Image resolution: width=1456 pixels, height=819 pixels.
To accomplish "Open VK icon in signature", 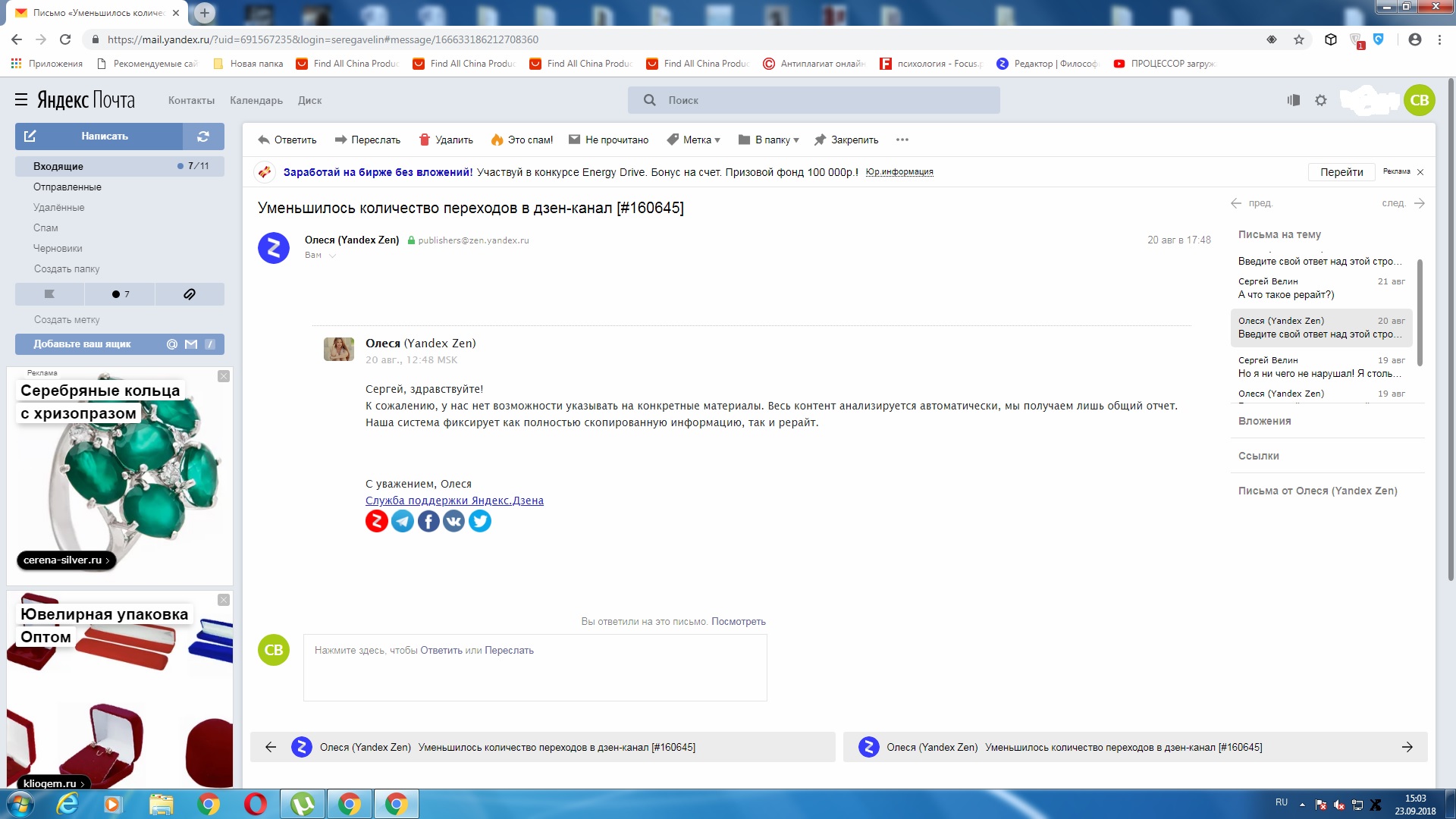I will [453, 521].
